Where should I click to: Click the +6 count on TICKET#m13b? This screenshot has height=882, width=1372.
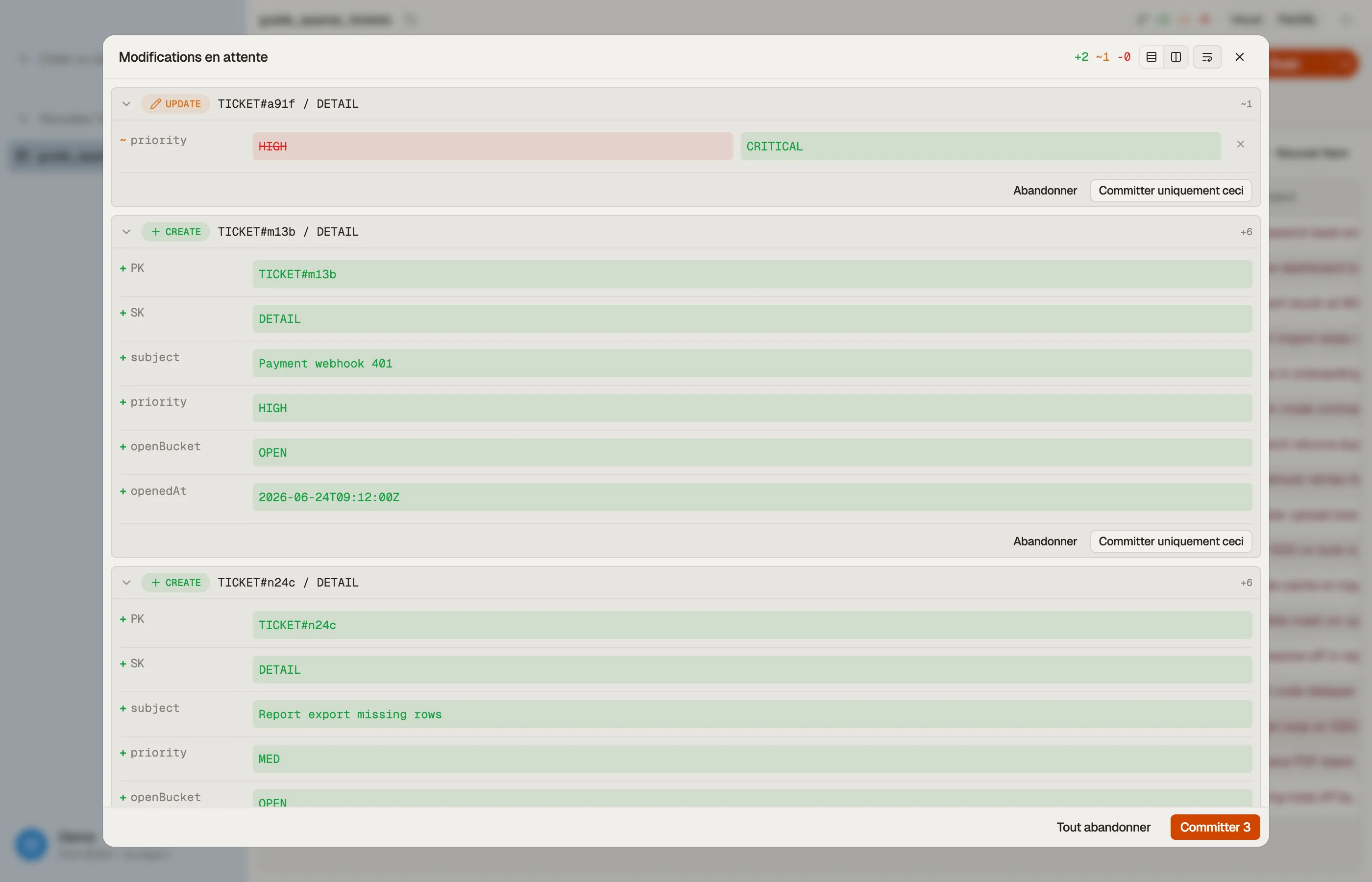1246,232
